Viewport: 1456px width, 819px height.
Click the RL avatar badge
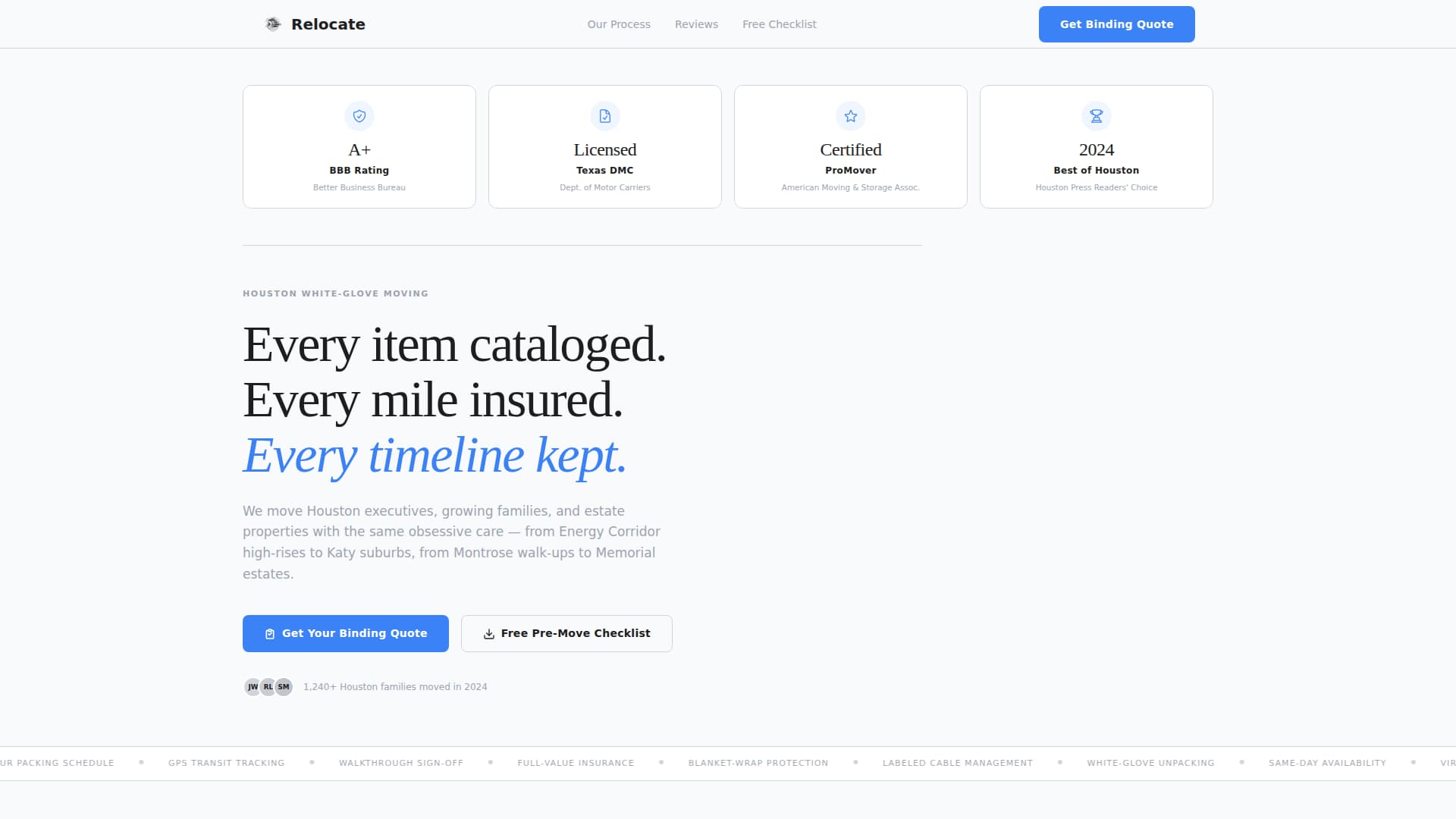268,687
